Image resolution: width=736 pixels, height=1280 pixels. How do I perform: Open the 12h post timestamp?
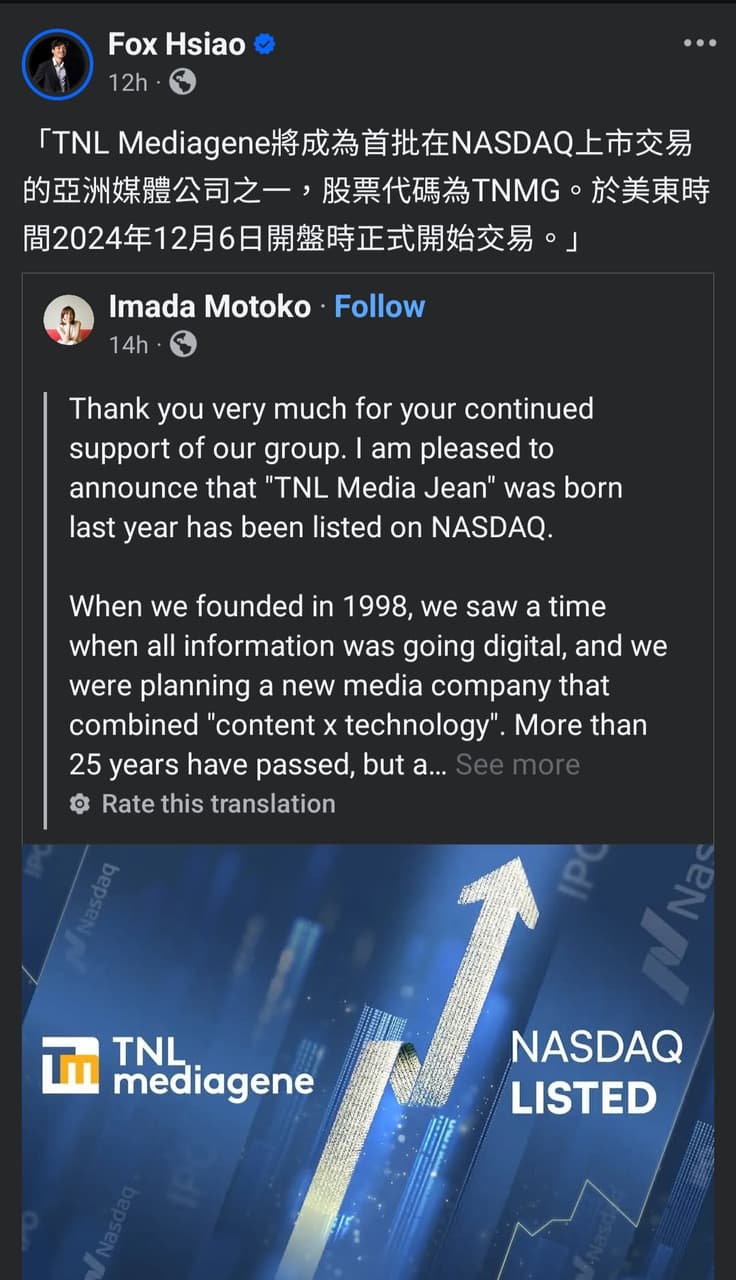pyautogui.click(x=127, y=82)
